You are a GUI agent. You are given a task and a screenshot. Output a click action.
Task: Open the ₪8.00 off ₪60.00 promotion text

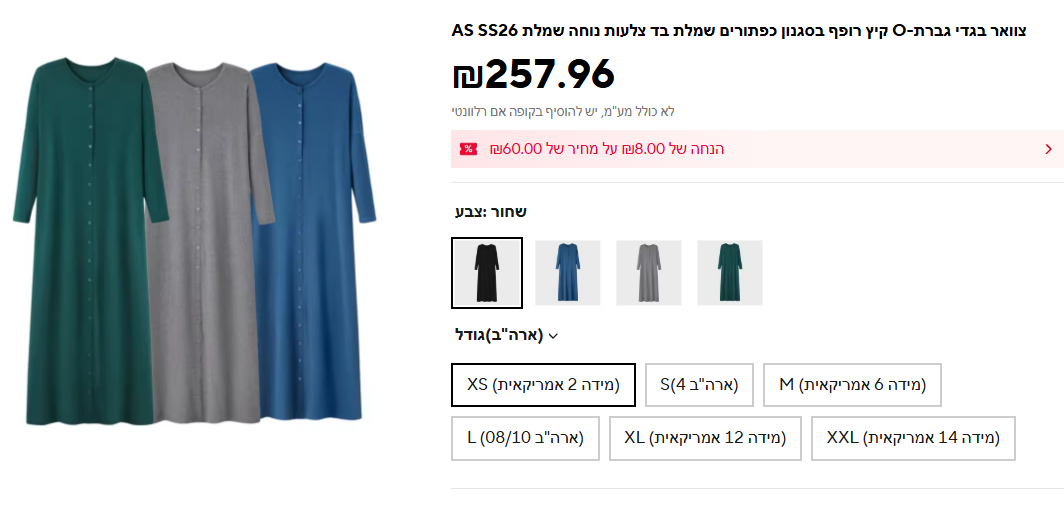coord(607,149)
